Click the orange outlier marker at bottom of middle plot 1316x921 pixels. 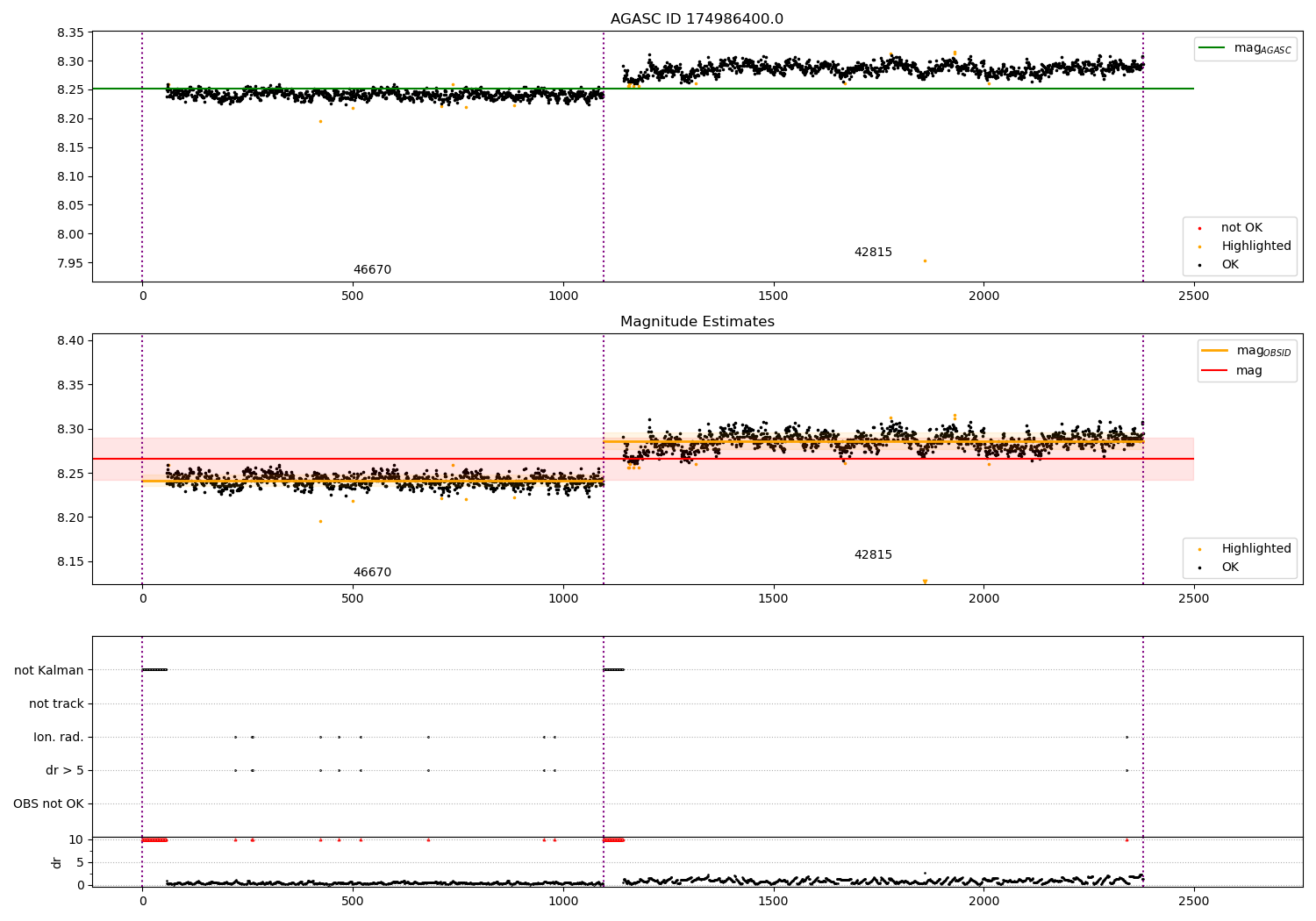coord(925,582)
